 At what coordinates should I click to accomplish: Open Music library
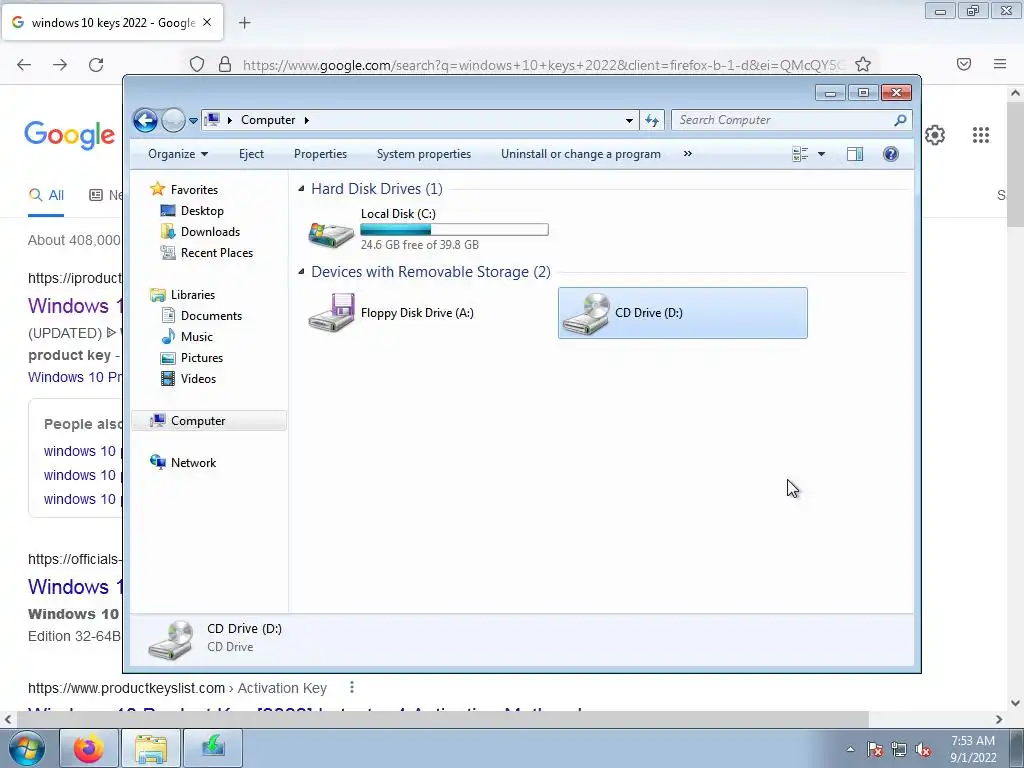pos(197,337)
